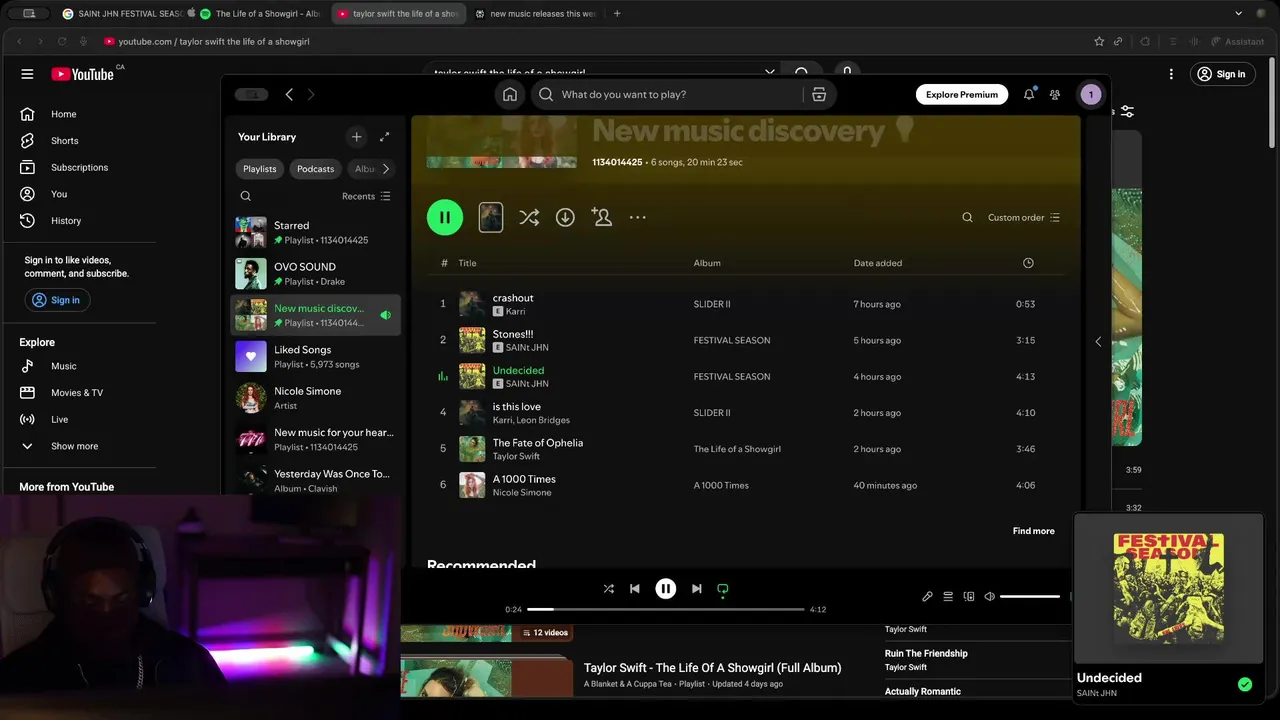The height and width of the screenshot is (720, 1280).
Task: Open the playlist's more options ellipsis
Action: (x=637, y=217)
